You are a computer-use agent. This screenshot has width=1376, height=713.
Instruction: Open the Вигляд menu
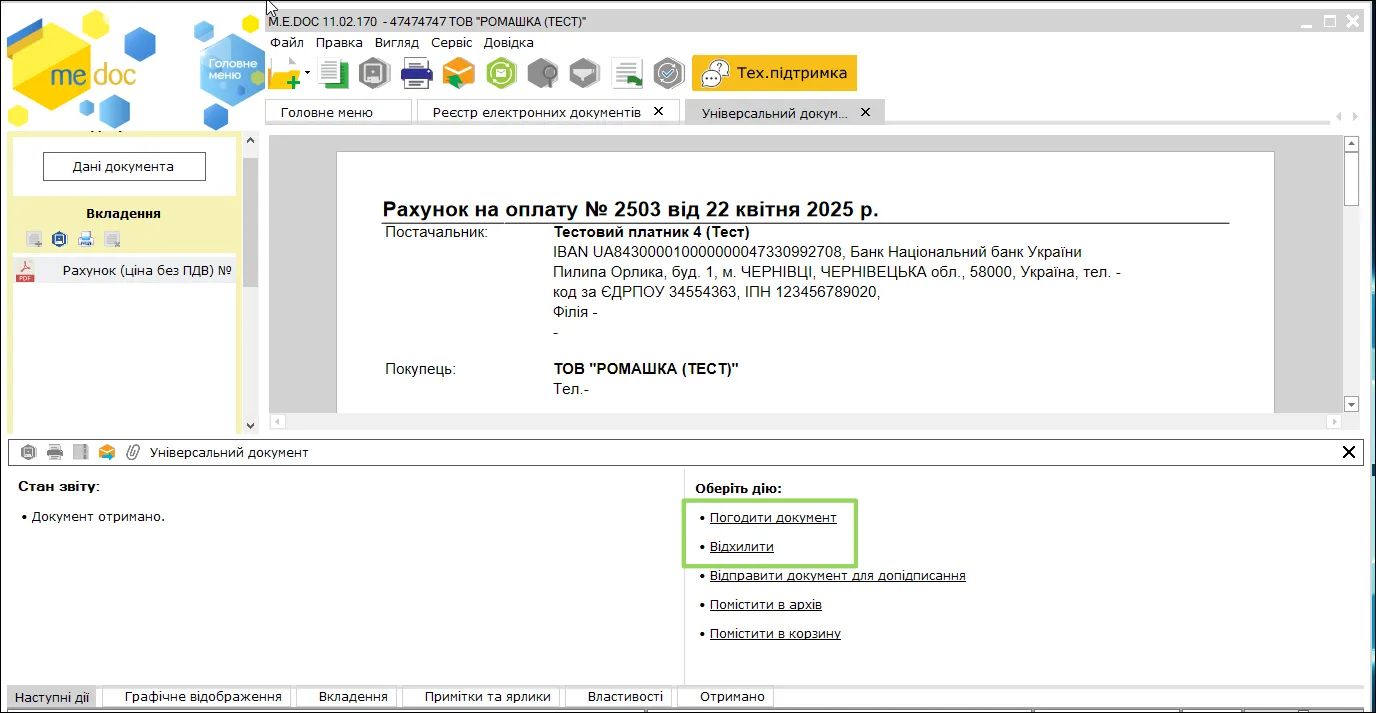pos(397,43)
